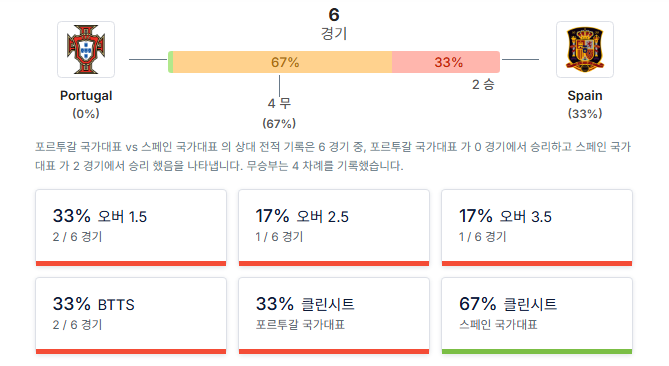Click the head-to-head summary paragraph text
This screenshot has height=366, width=669.
(x=333, y=156)
